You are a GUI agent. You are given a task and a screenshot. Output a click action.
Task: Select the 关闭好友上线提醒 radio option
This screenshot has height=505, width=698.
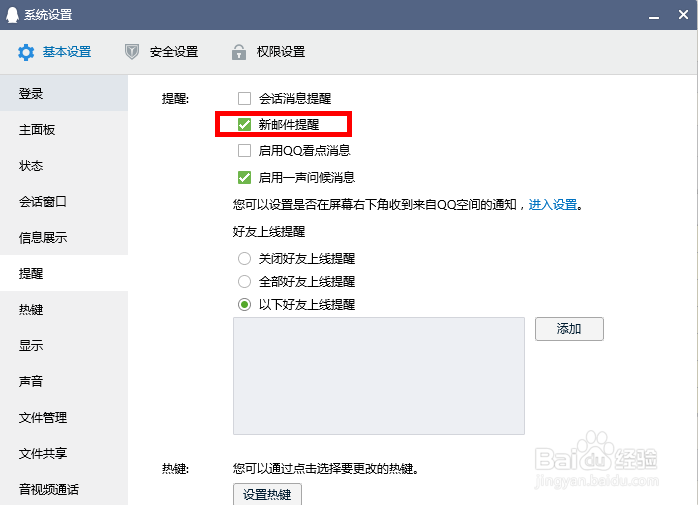[x=244, y=259]
